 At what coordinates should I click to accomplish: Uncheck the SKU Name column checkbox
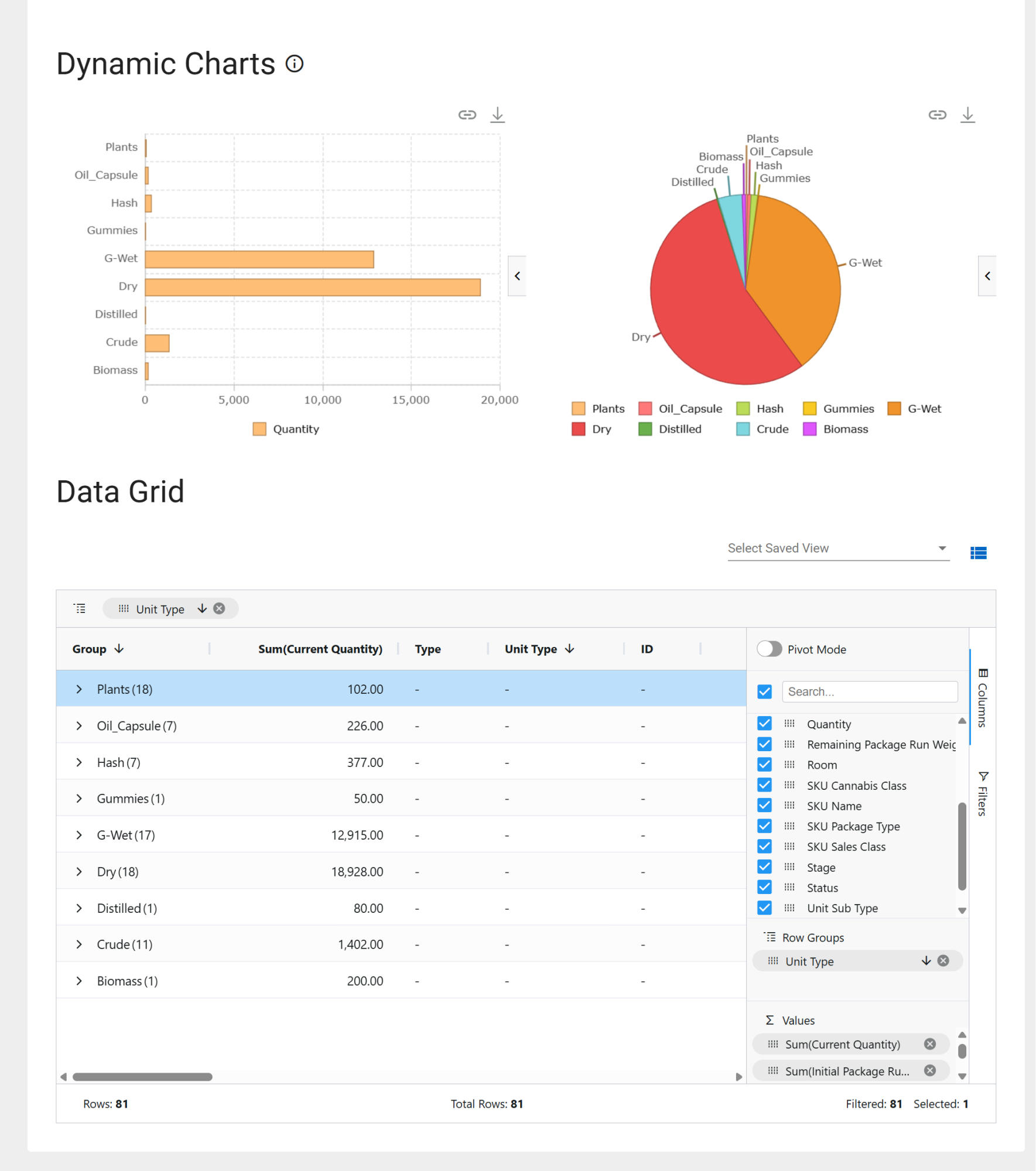[x=764, y=805]
